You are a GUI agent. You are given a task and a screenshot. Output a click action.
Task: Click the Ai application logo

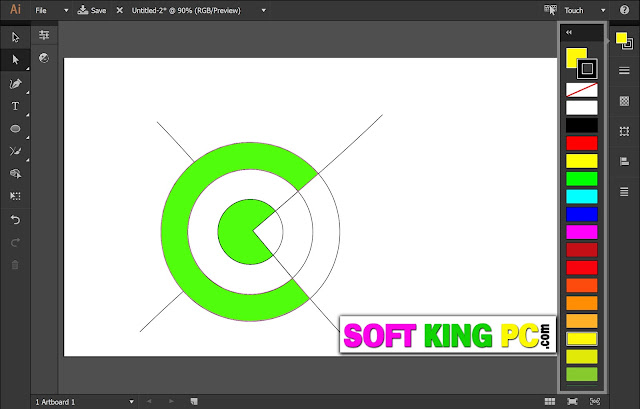[x=15, y=10]
